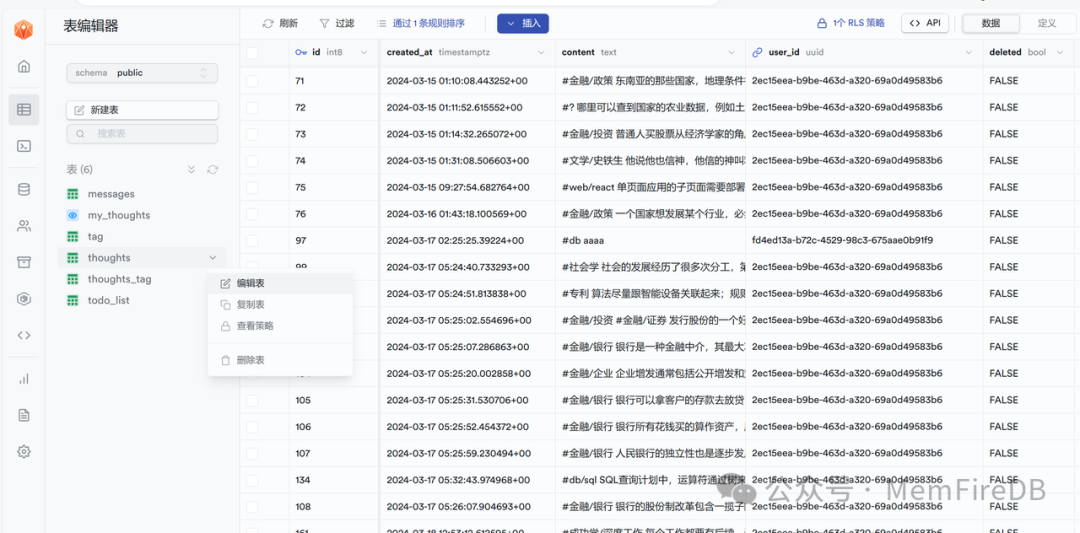
Task: Click the 过滤 filter button
Action: [337, 23]
